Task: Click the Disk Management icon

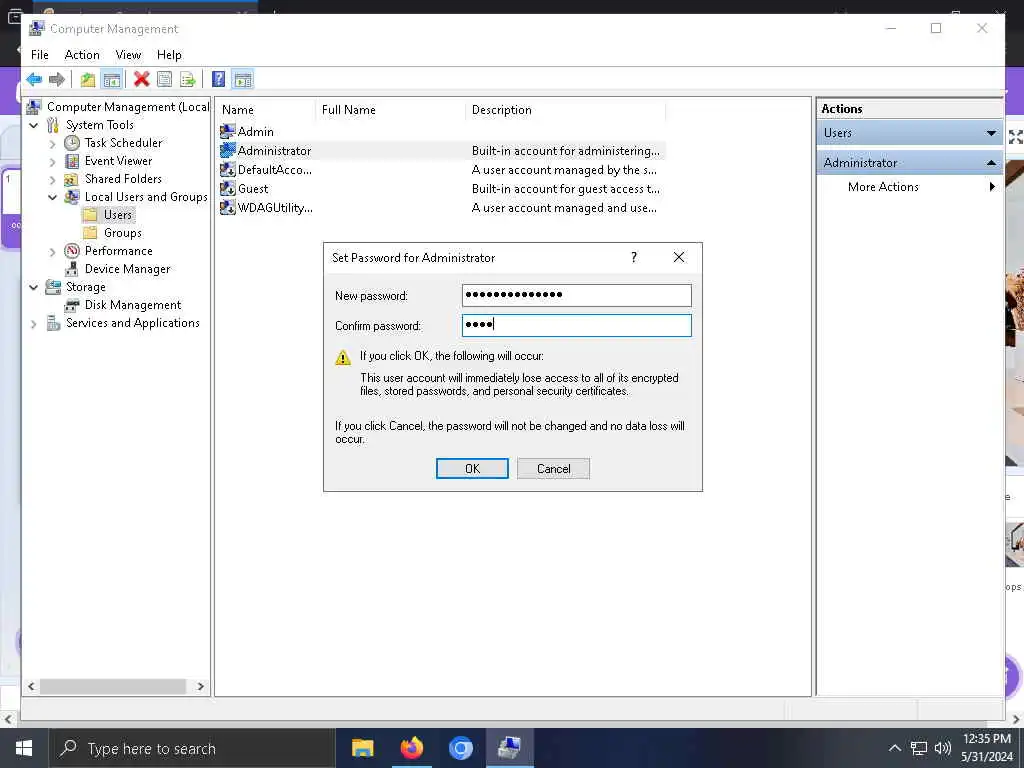Action: pyautogui.click(x=72, y=305)
